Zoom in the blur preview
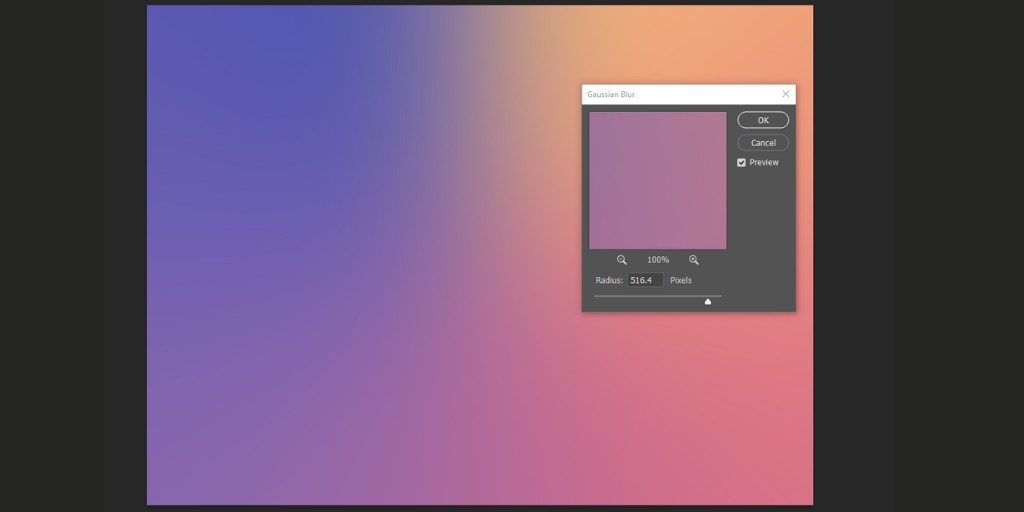1024x512 pixels. point(694,260)
